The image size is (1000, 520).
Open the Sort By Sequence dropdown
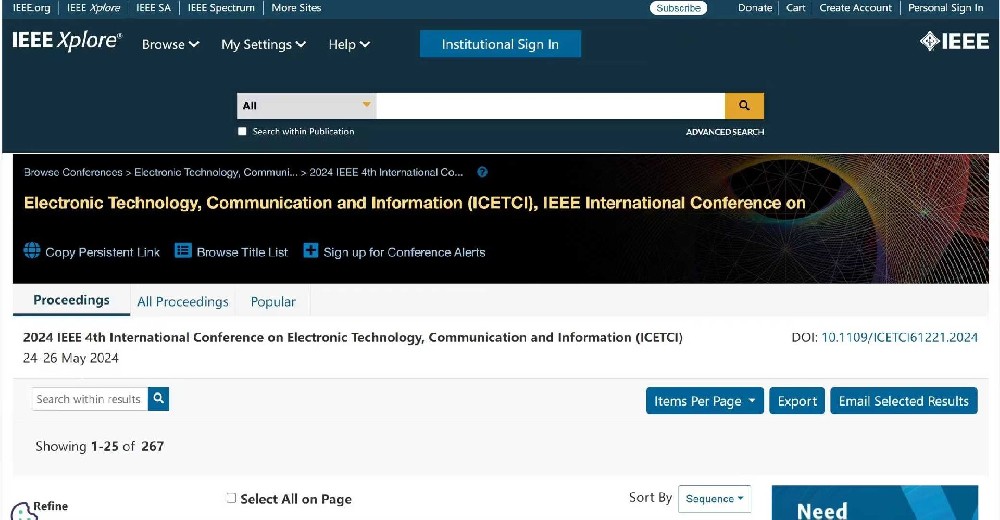[x=714, y=498]
